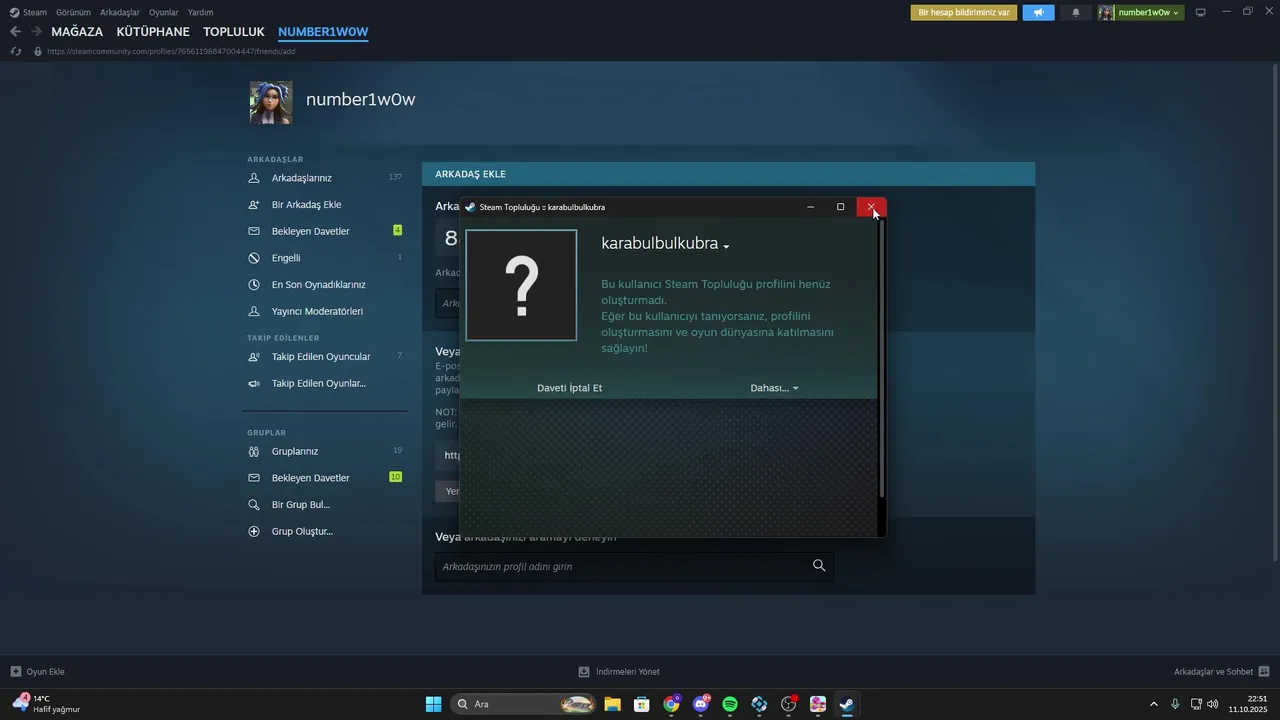Open the Dahası... dropdown in popup
This screenshot has width=1280, height=720.
click(774, 388)
